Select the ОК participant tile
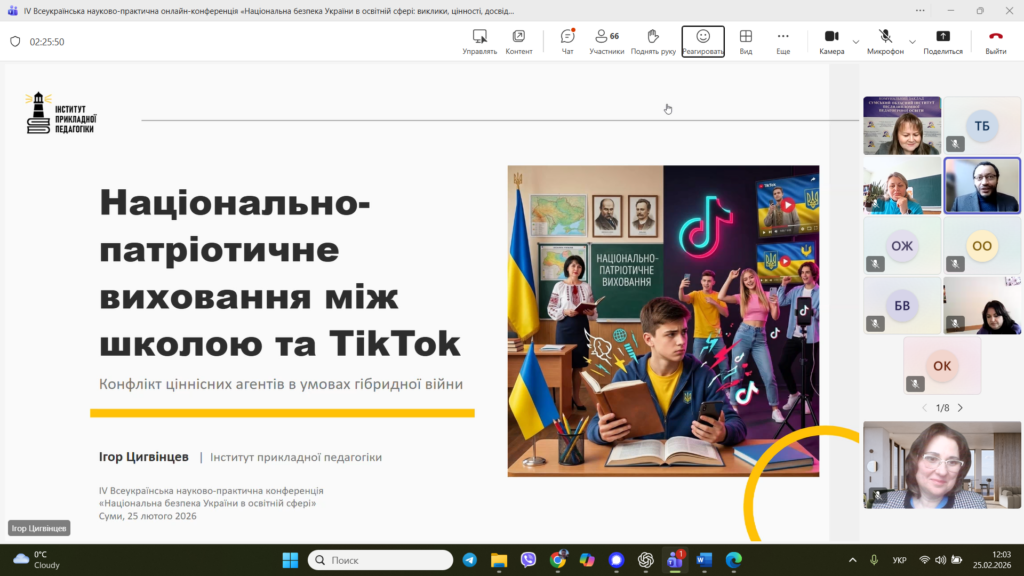 [942, 366]
